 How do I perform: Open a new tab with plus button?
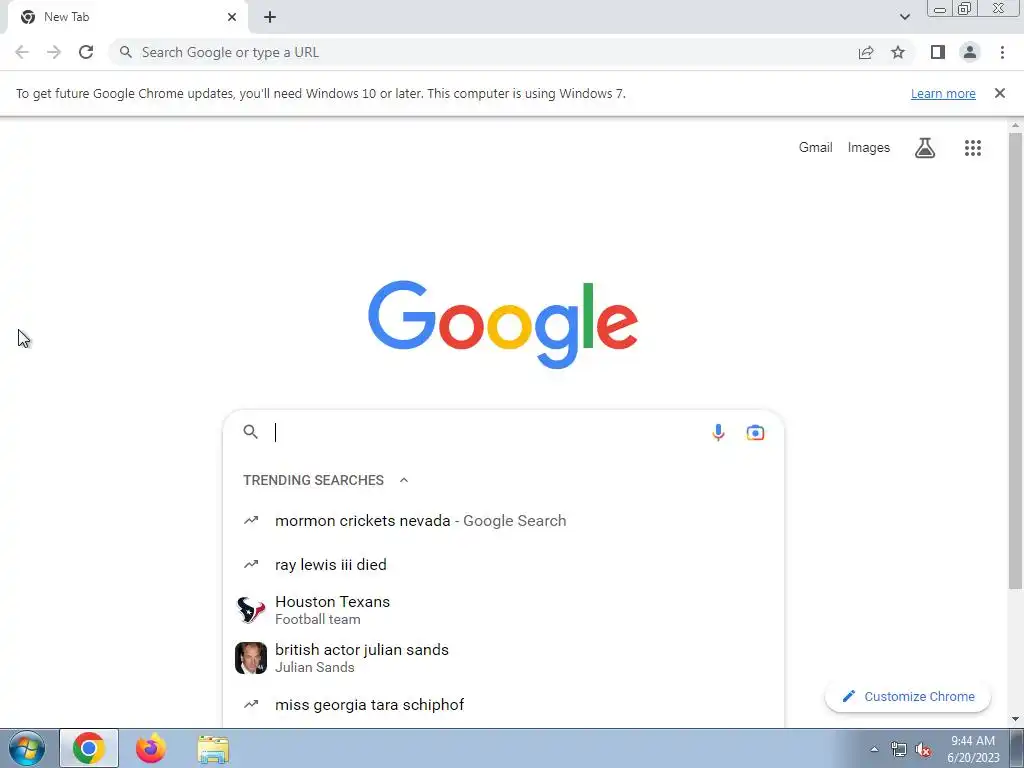tap(270, 17)
